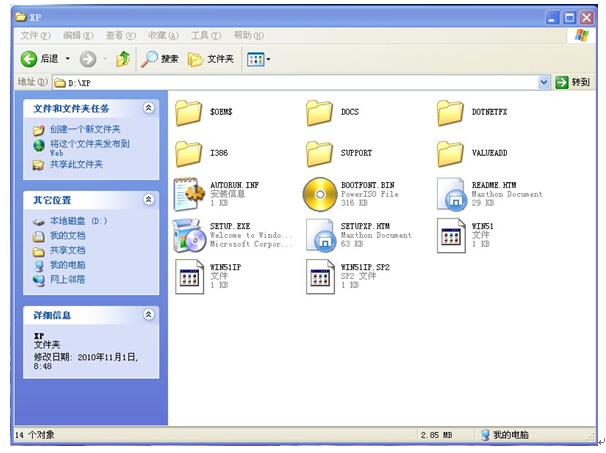Click the local disk drive icon
Image resolution: width=606 pixels, height=453 pixels.
[38, 222]
